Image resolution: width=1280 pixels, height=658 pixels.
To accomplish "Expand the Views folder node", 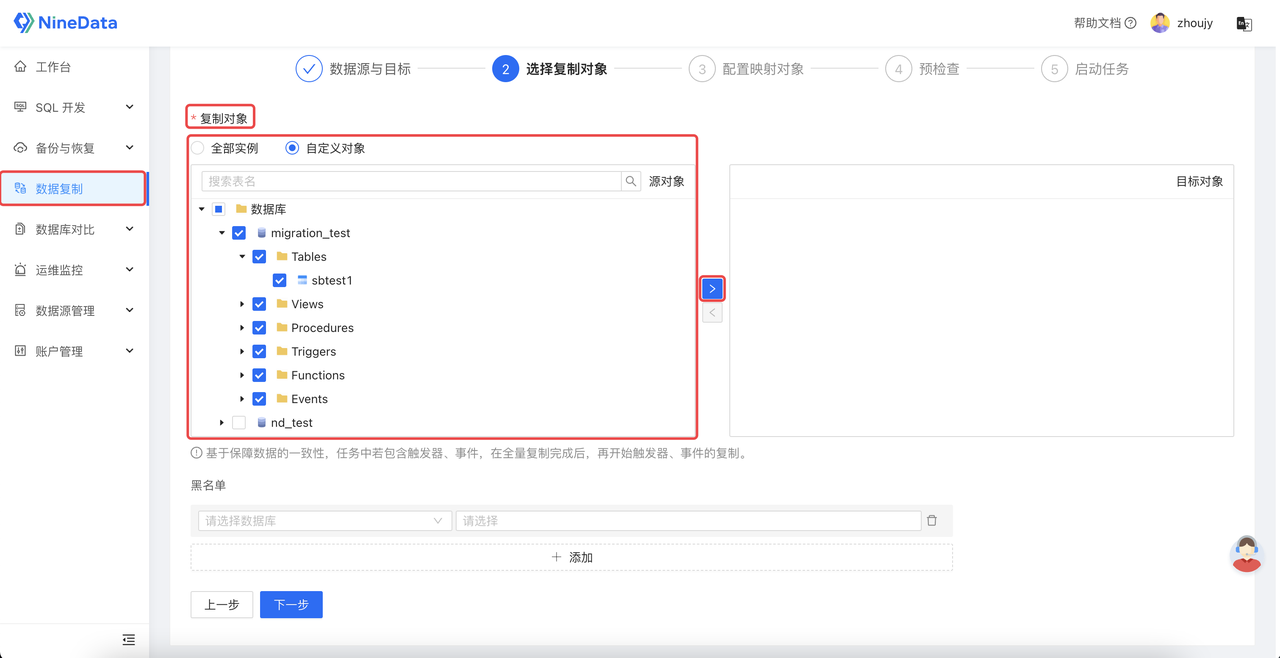I will 242,304.
